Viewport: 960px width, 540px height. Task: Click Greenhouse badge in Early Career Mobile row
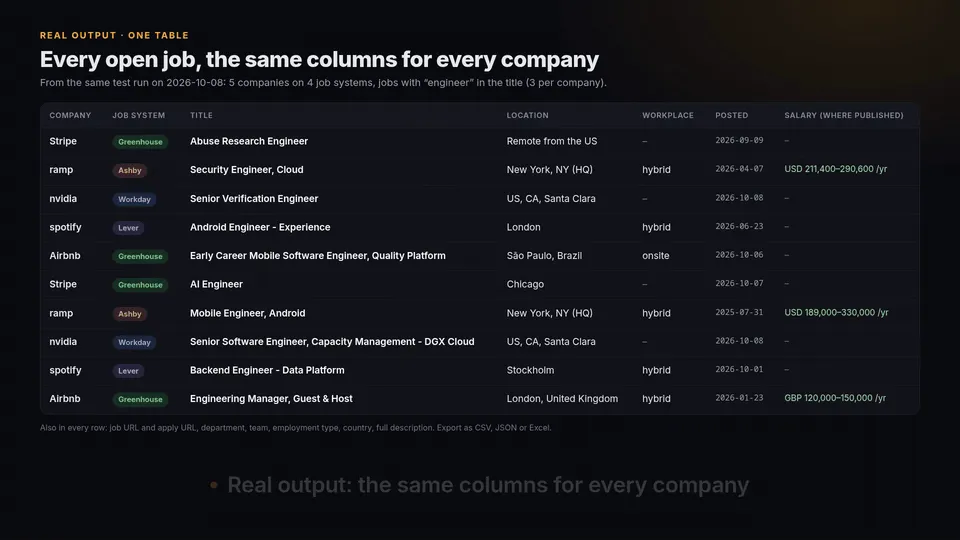click(x=140, y=256)
